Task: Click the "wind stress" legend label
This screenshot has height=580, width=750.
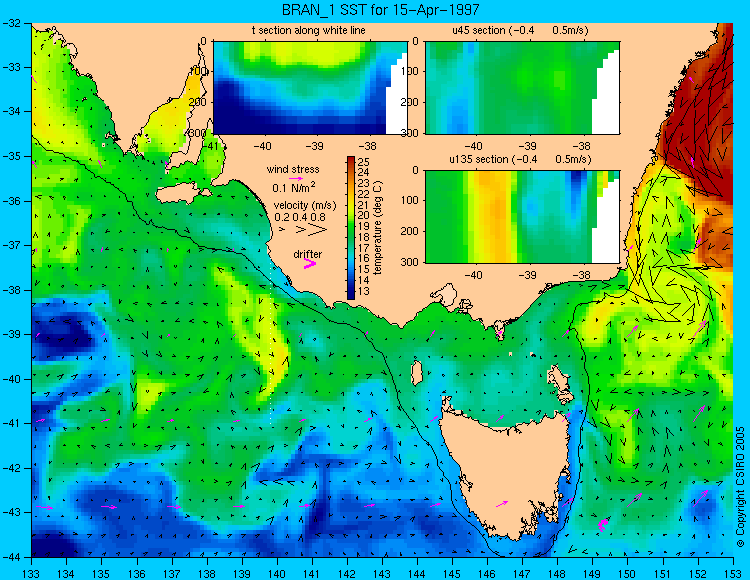Action: tap(293, 169)
